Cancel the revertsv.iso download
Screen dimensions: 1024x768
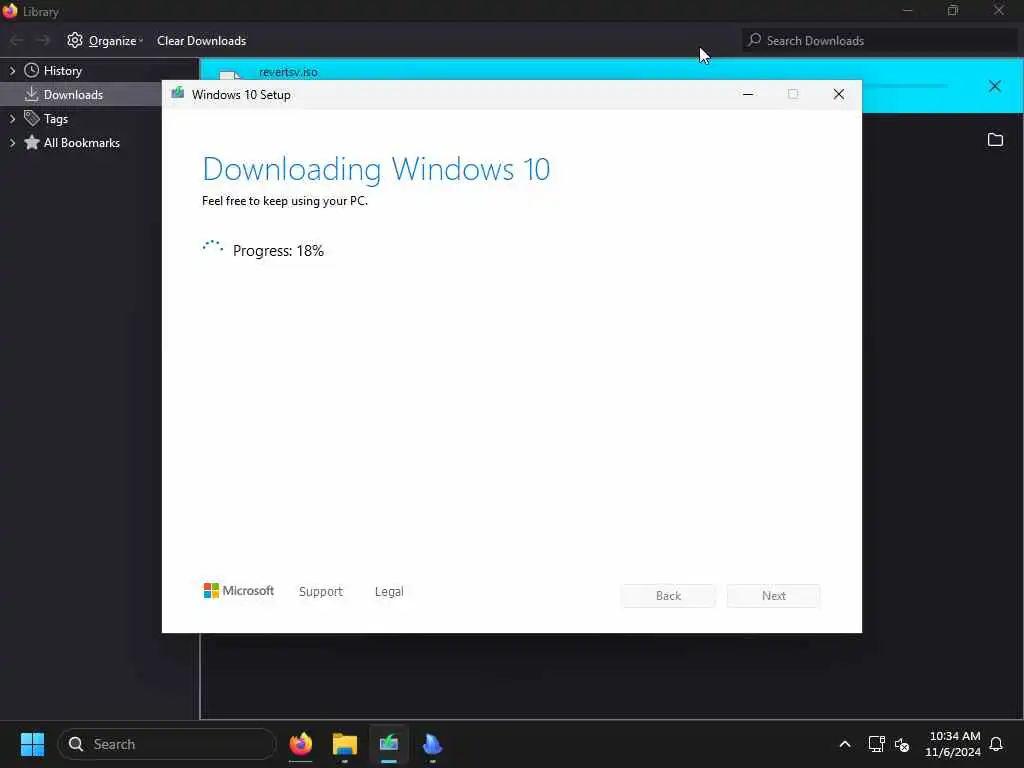pos(995,86)
